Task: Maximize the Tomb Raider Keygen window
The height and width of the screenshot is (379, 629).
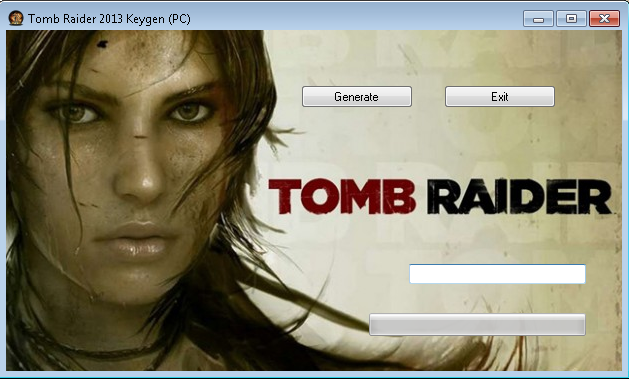Action: pyautogui.click(x=571, y=19)
